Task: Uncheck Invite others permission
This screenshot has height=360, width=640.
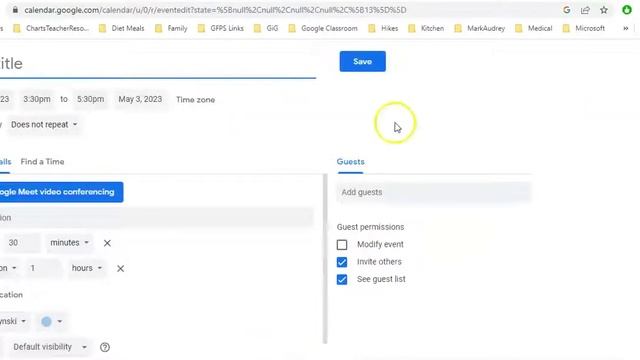Action: tap(342, 262)
